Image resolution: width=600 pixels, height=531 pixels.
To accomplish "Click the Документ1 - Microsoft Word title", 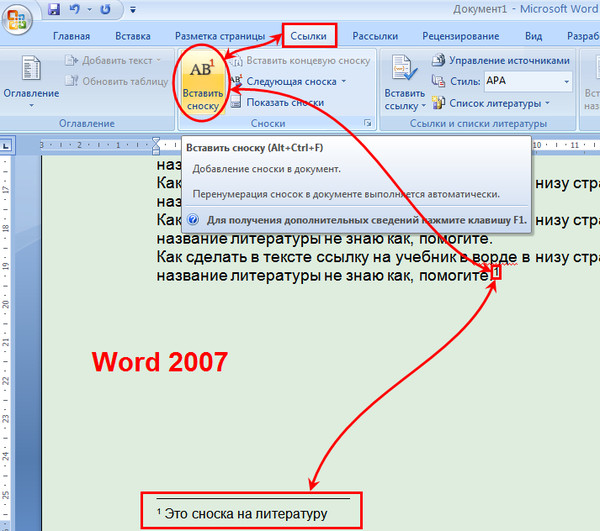I will [526, 8].
